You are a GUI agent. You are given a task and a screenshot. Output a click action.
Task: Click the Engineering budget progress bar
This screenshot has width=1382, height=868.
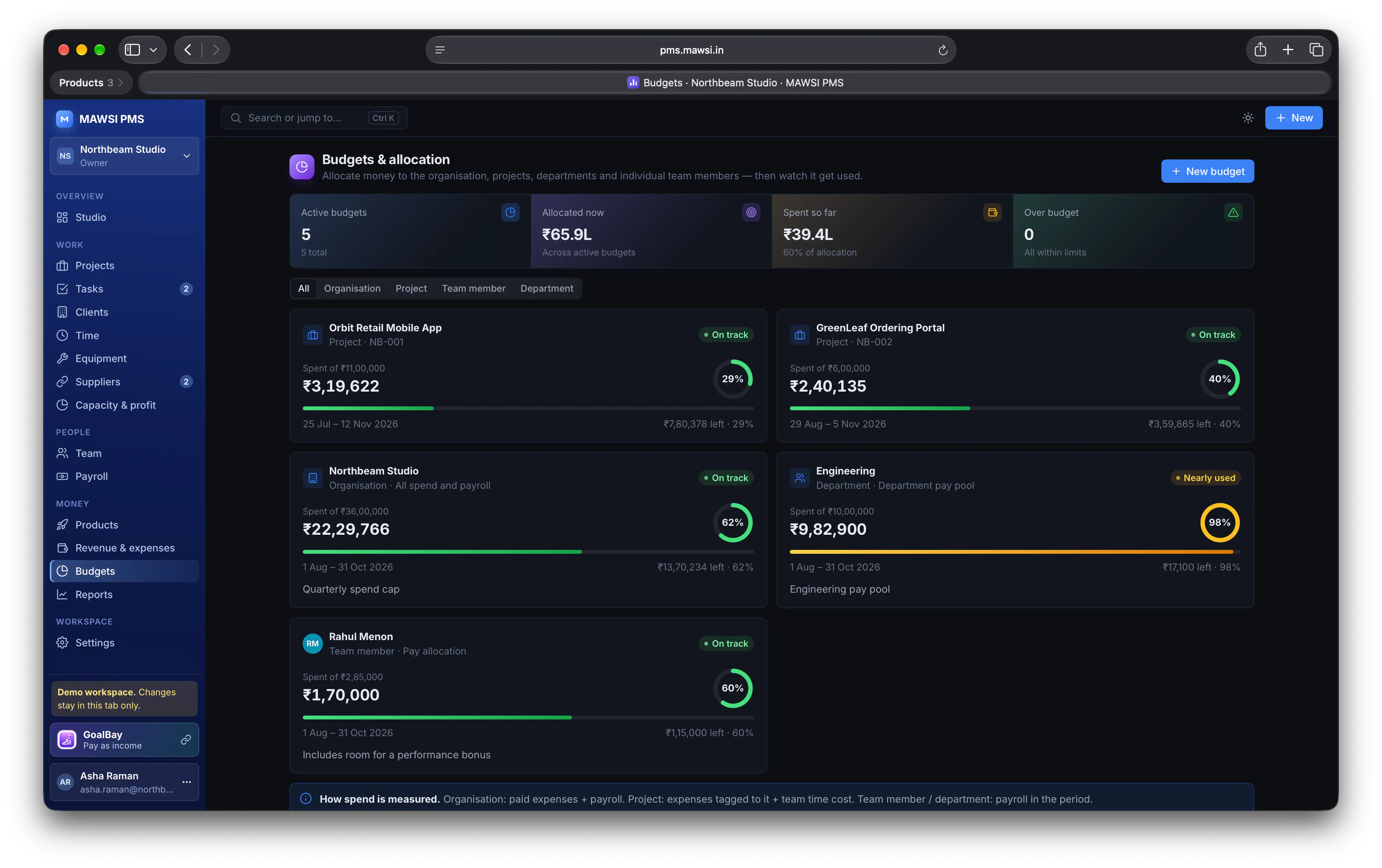(1015, 552)
